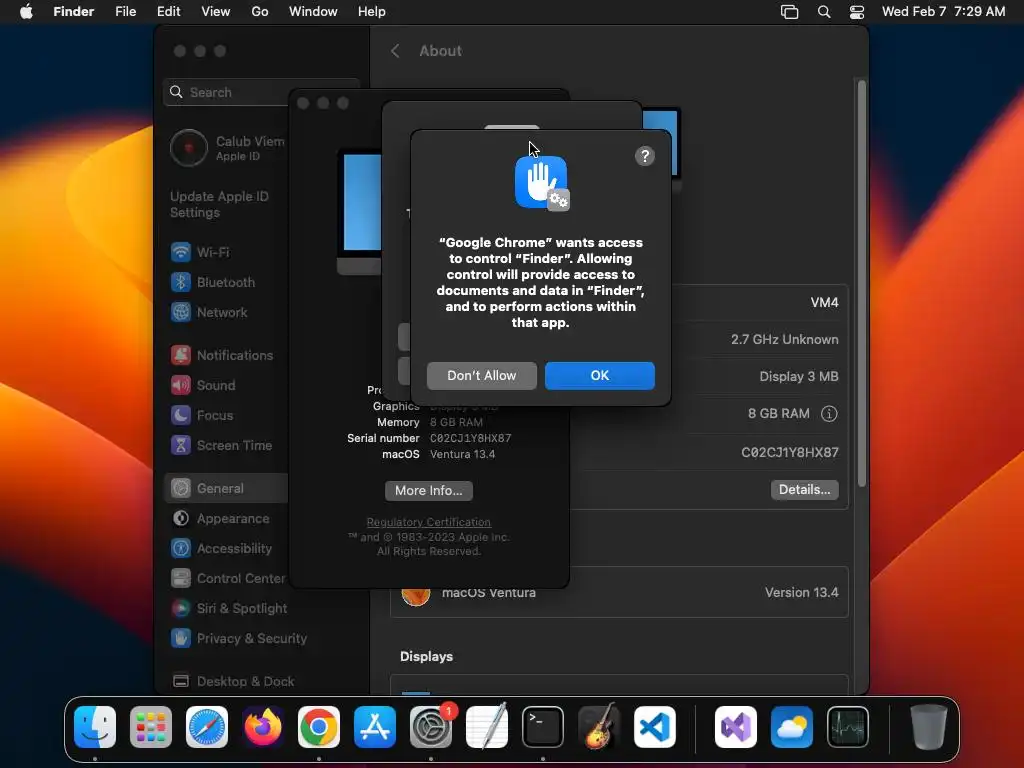Click the System Settings vertical scrollbar

click(x=861, y=283)
